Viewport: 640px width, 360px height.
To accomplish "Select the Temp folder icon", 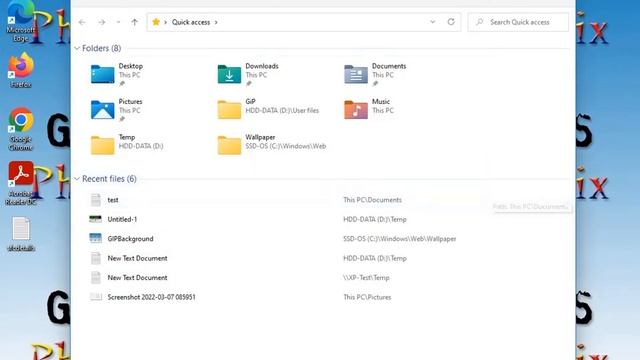I will pos(102,145).
